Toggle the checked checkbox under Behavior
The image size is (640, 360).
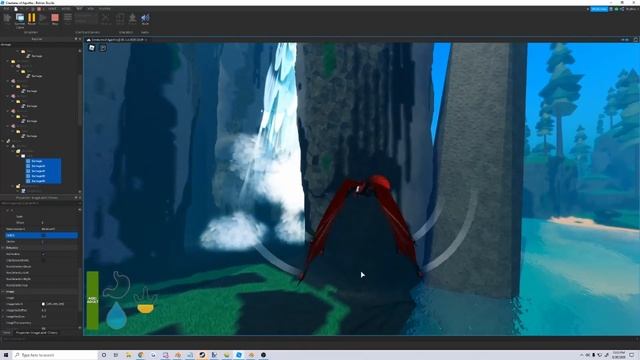click(x=43, y=254)
